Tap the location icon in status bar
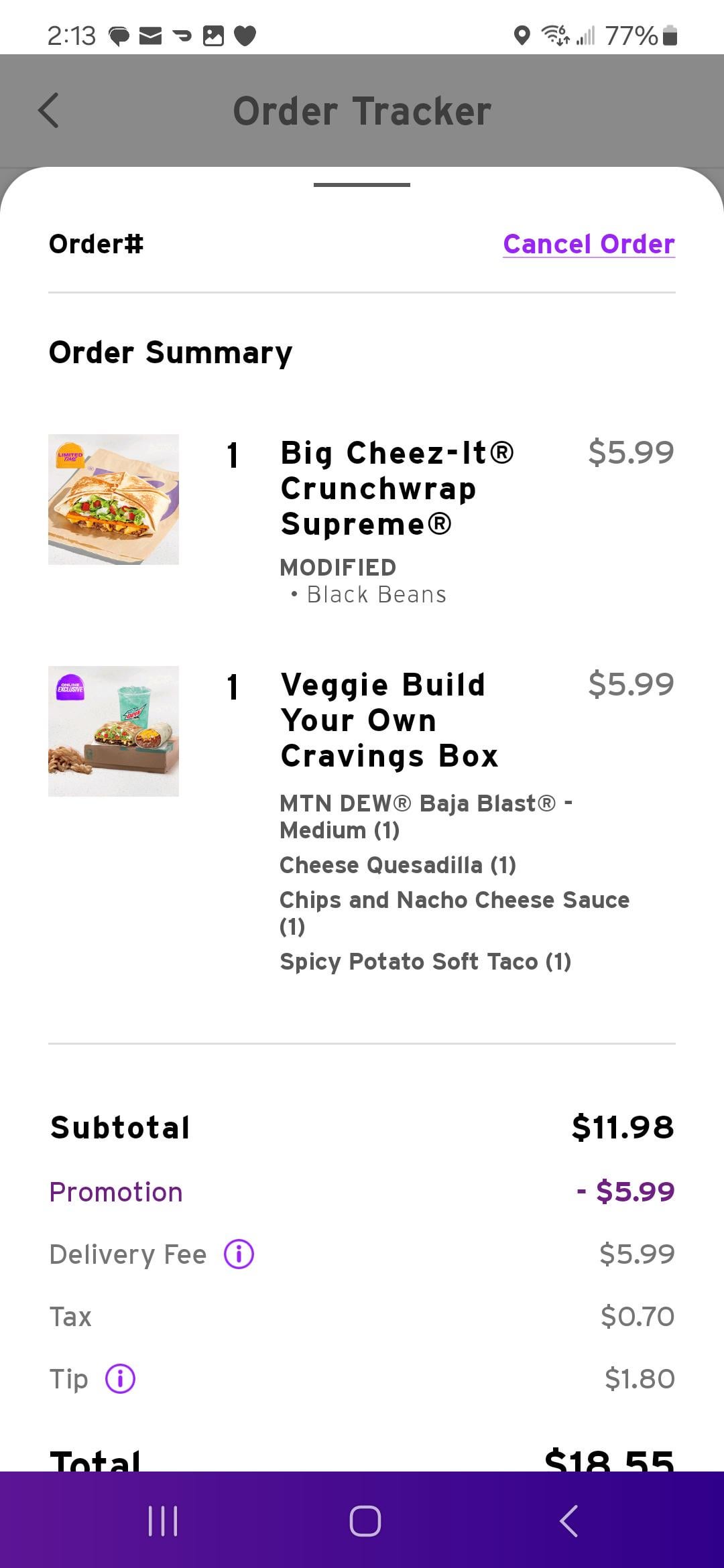 (521, 36)
